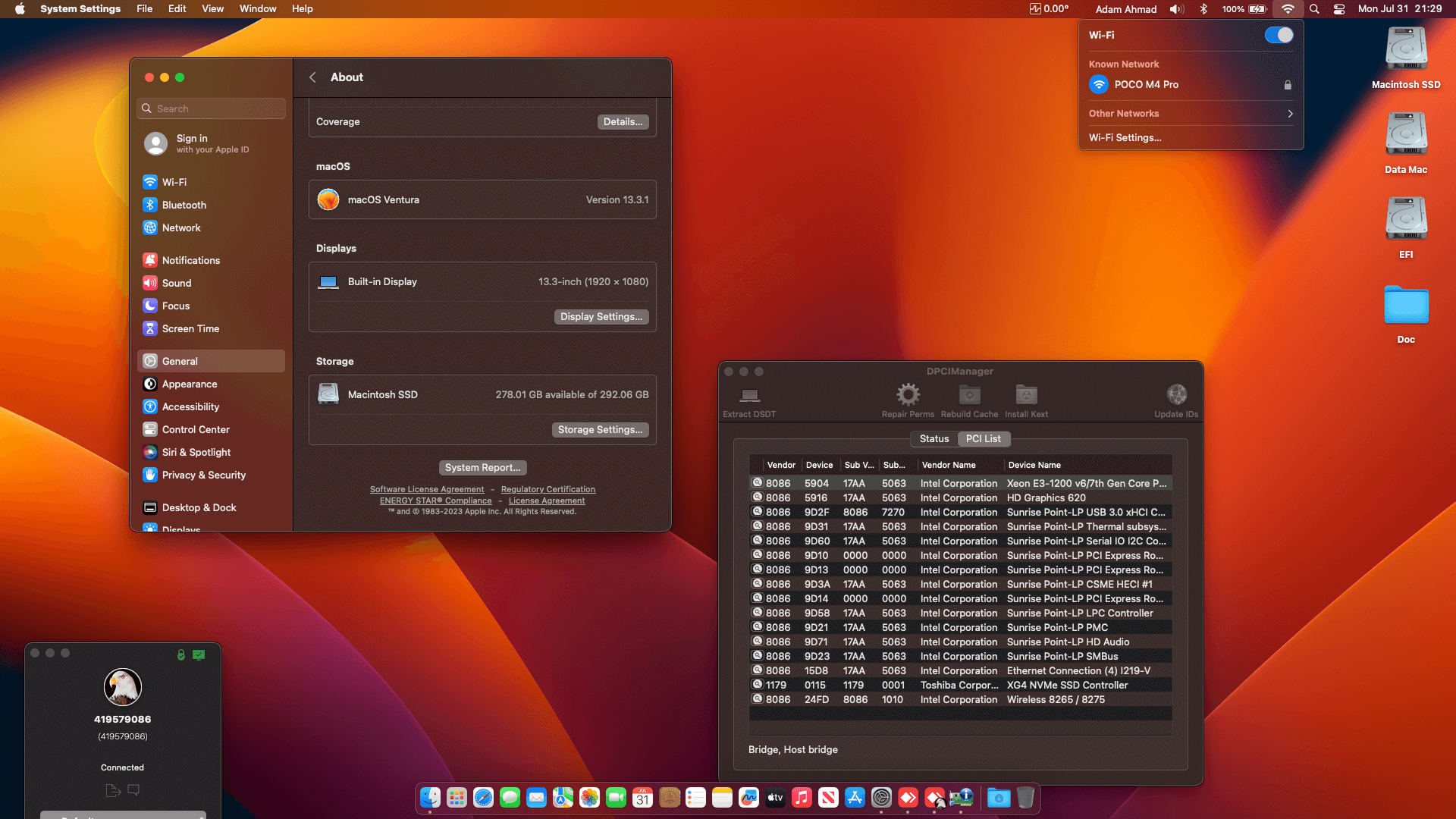The image size is (1456, 819).
Task: Launch the Music app from the Dock
Action: point(802,798)
